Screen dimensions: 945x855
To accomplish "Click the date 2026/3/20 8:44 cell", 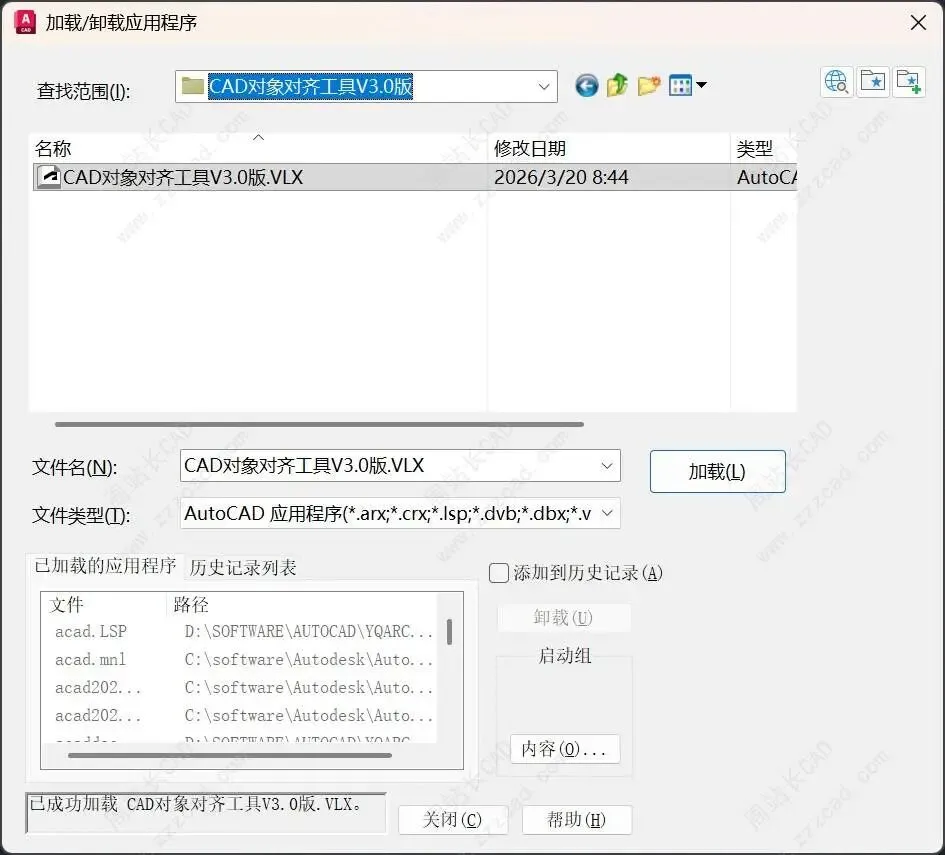I will [561, 177].
